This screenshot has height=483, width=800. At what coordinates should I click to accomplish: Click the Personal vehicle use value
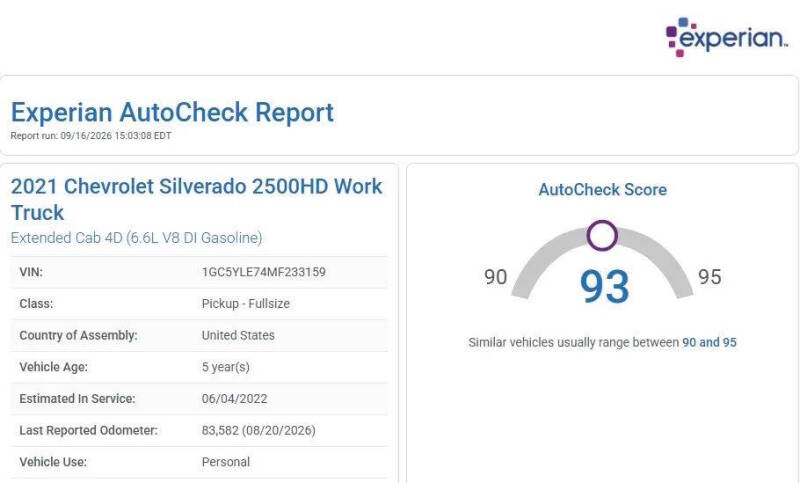pos(226,462)
